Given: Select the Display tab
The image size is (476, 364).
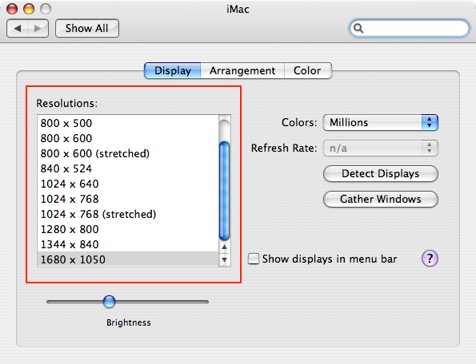Looking at the screenshot, I should pyautogui.click(x=173, y=71).
